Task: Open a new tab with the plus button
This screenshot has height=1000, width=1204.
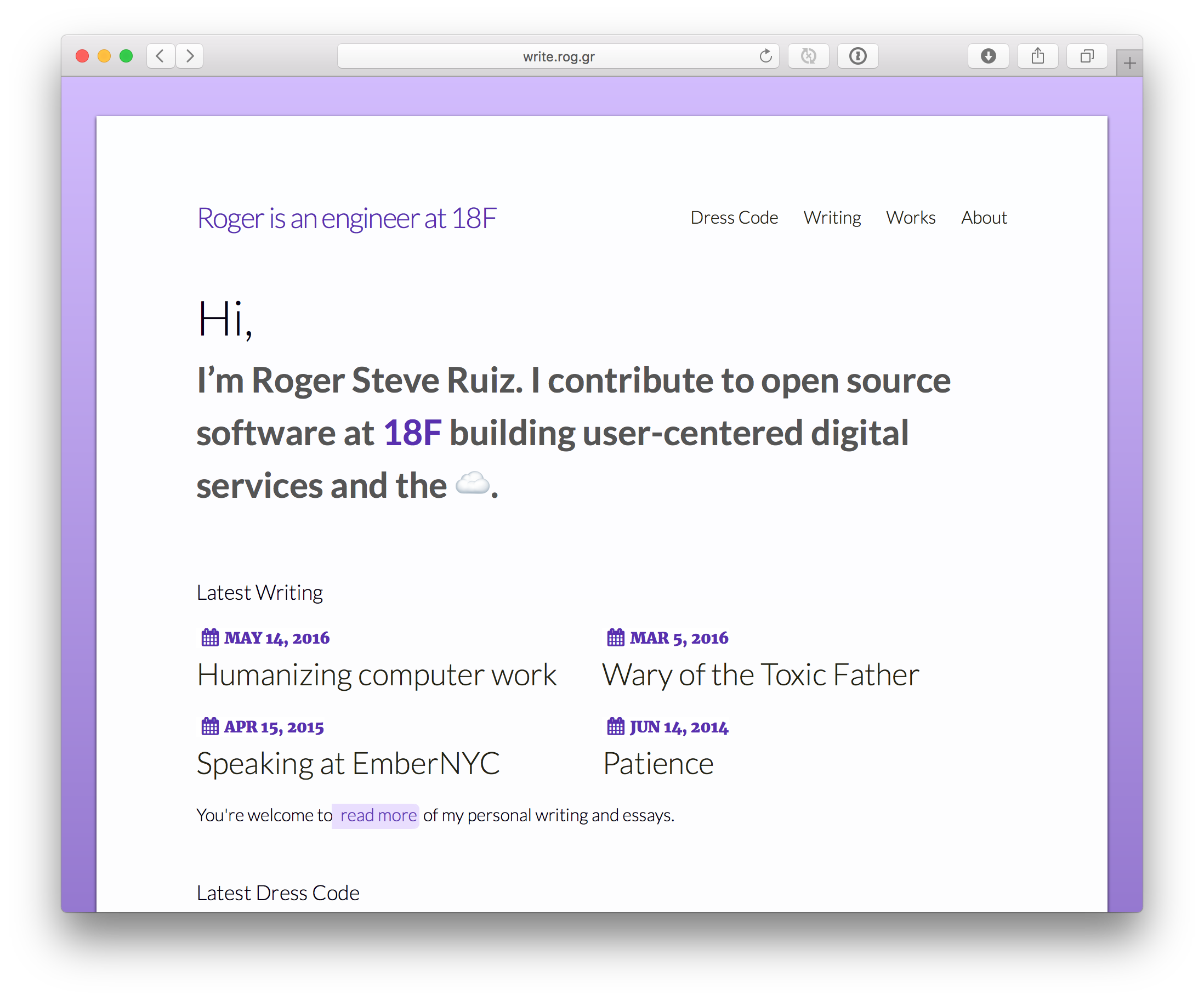Action: [1129, 63]
